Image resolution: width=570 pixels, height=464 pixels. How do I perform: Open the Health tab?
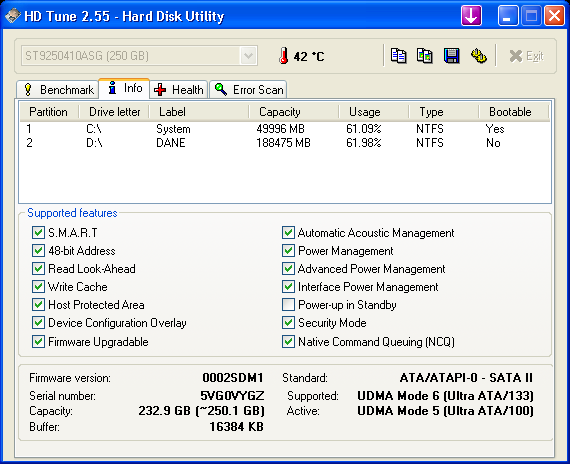point(178,89)
